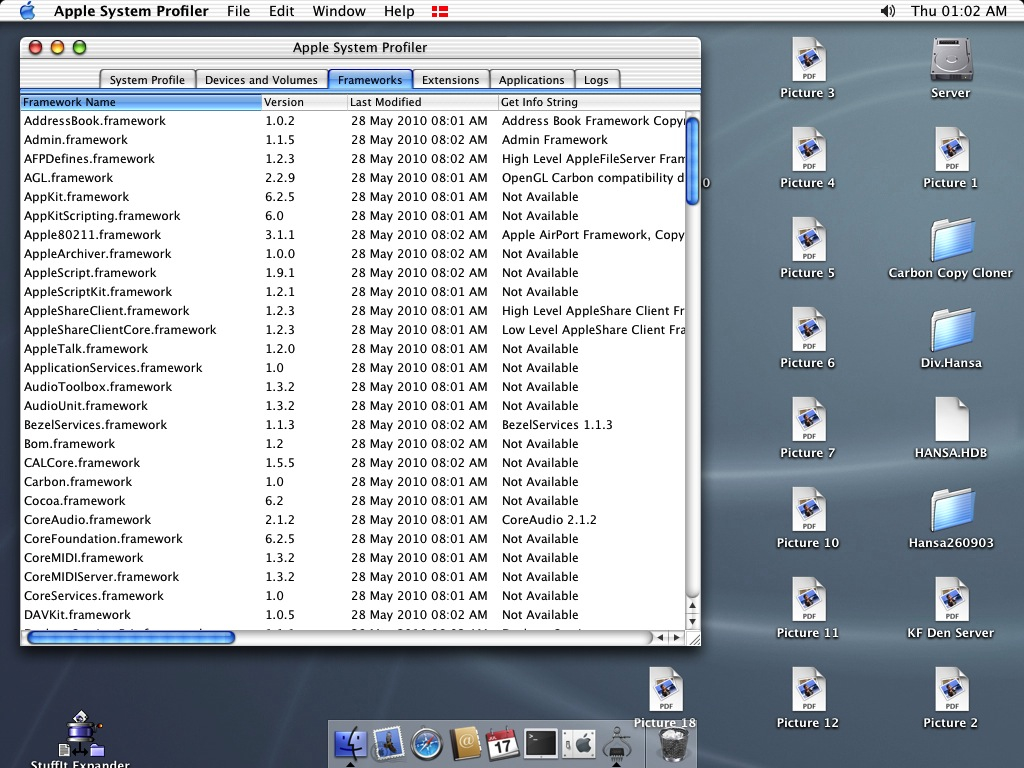
Task: Click the volume speaker icon in menu bar
Action: pos(888,11)
